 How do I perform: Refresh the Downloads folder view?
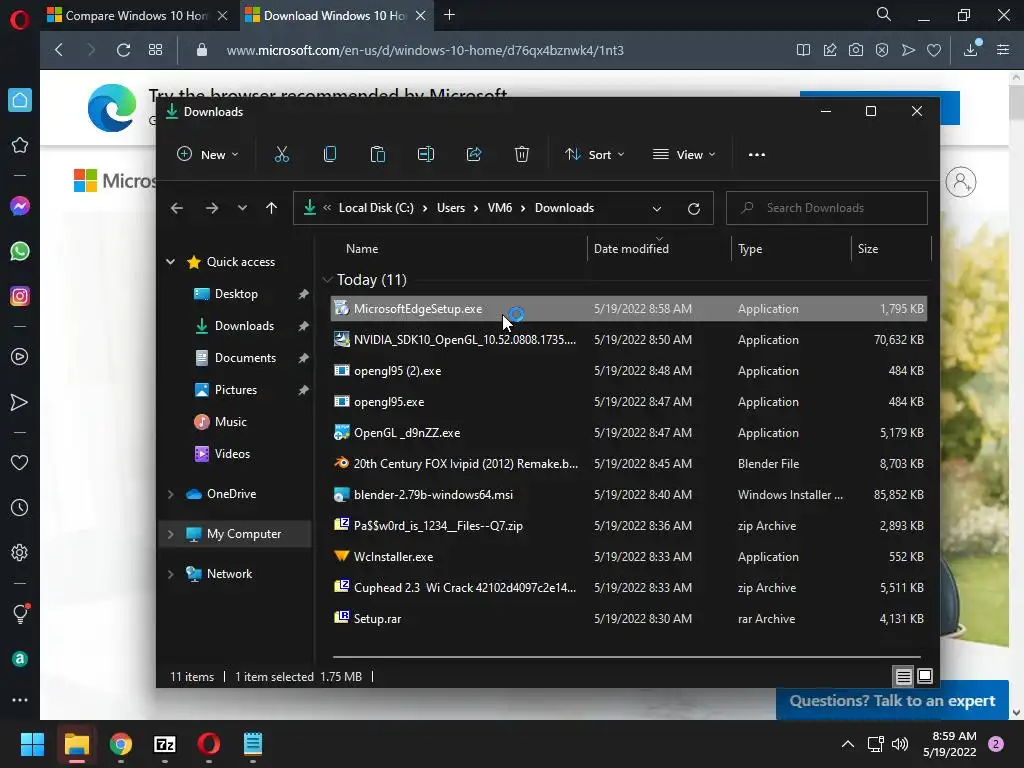pos(694,208)
